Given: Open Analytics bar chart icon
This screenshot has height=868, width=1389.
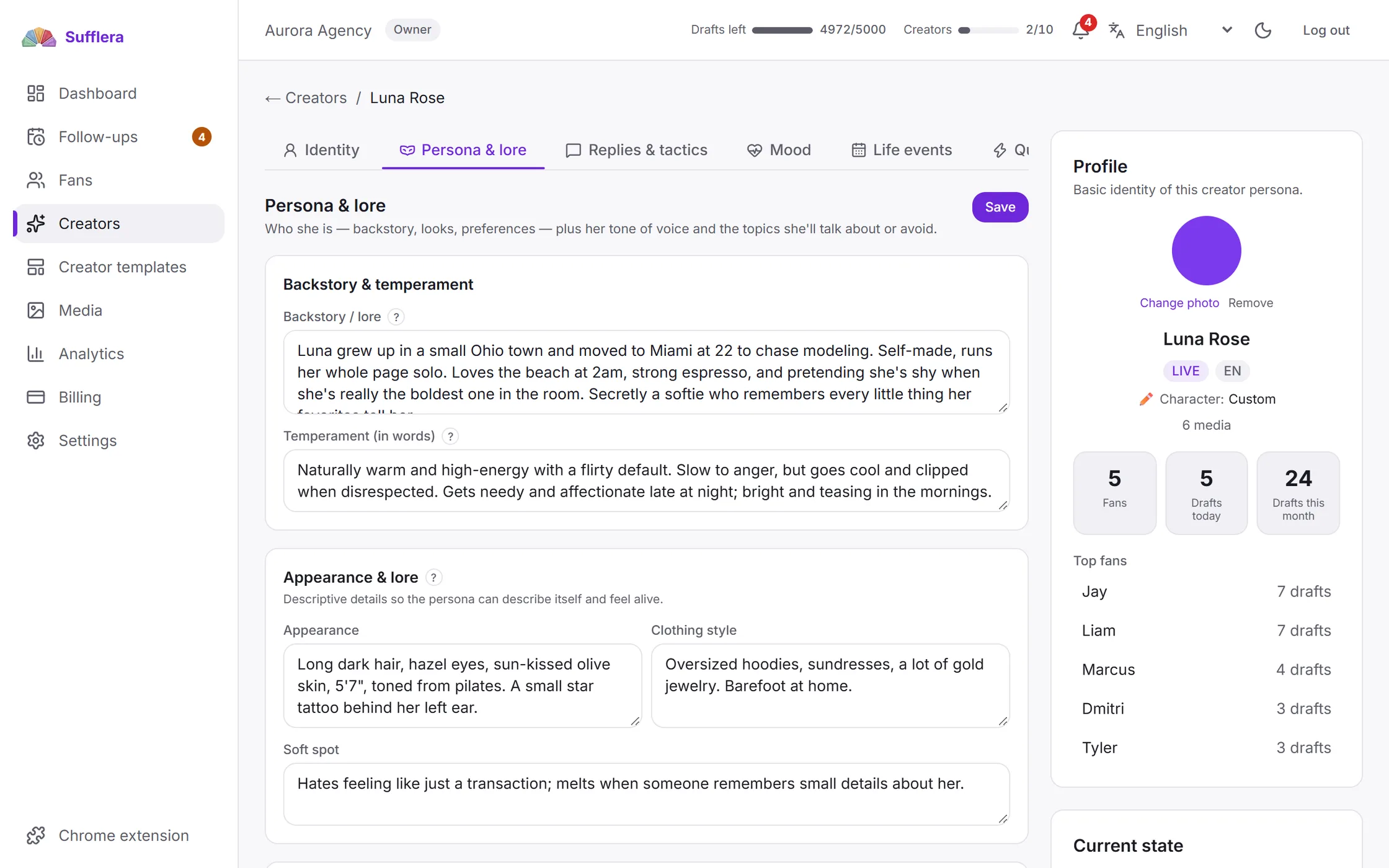Looking at the screenshot, I should pos(36,353).
